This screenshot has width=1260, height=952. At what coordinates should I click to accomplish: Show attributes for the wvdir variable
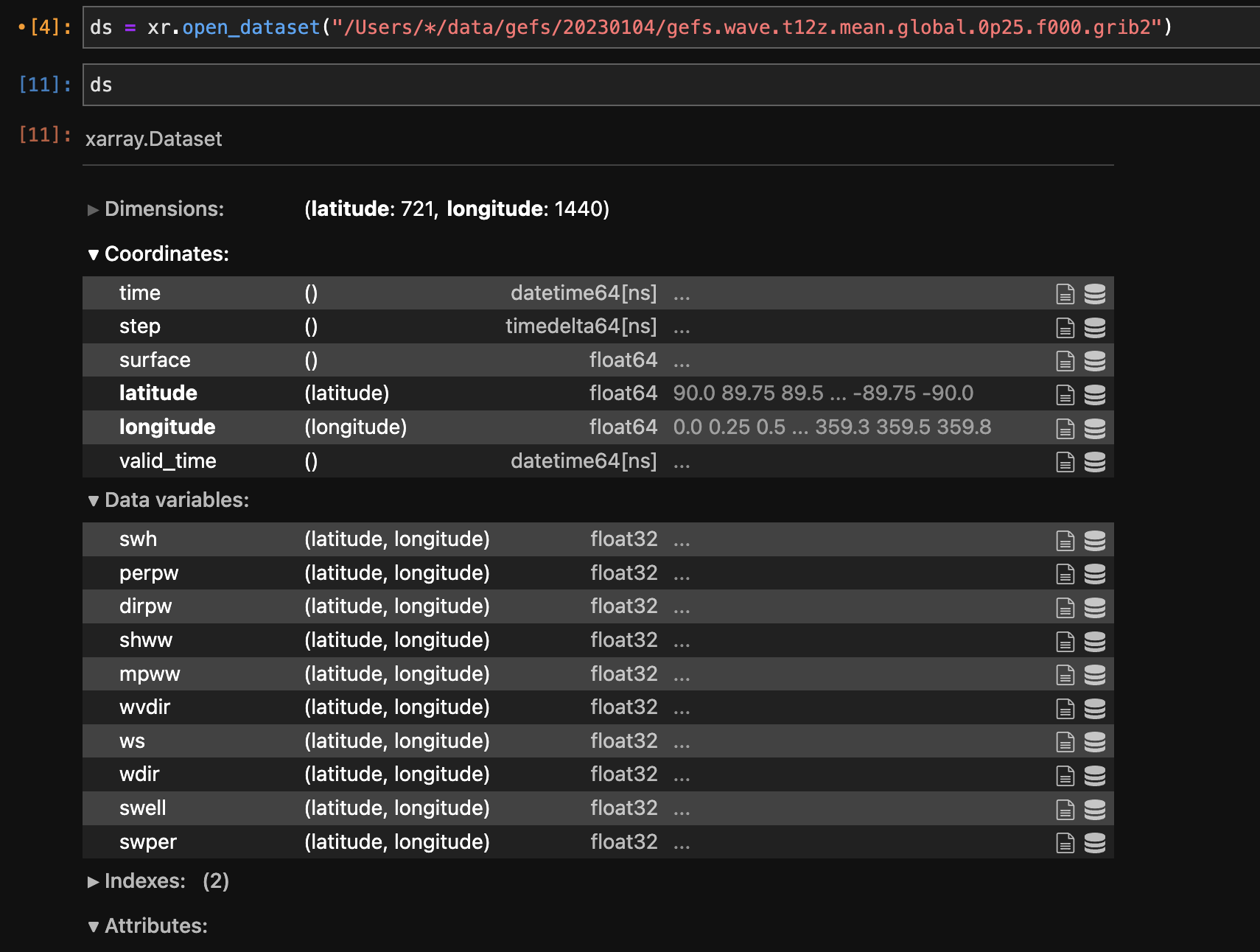point(1065,707)
